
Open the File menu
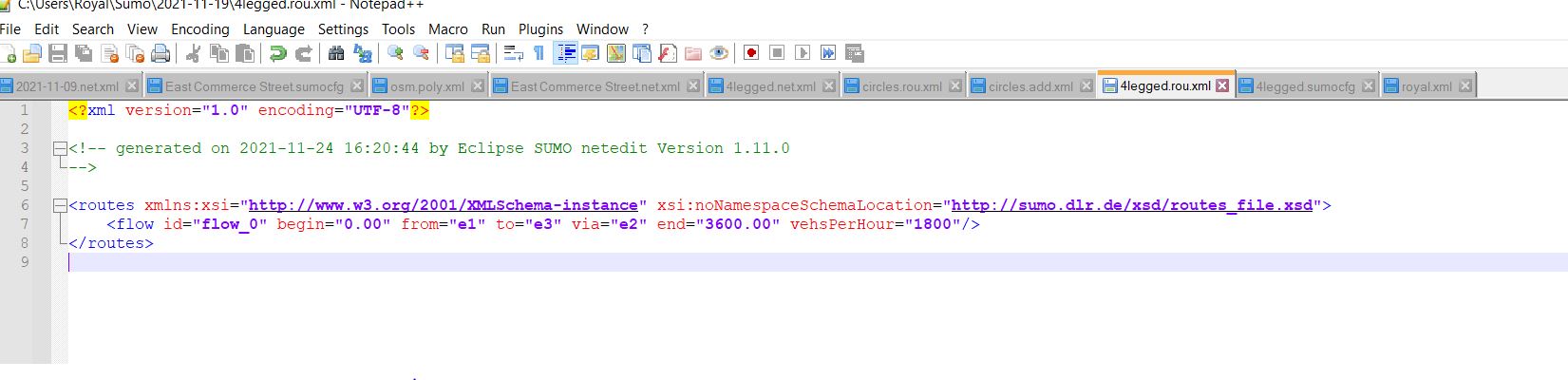(x=10, y=29)
